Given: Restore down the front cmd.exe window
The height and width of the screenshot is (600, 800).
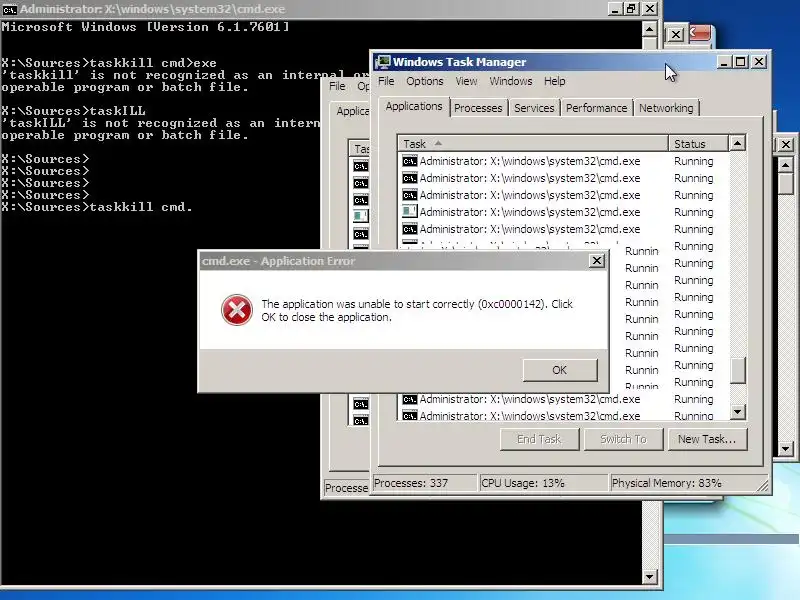Looking at the screenshot, I should [x=632, y=9].
